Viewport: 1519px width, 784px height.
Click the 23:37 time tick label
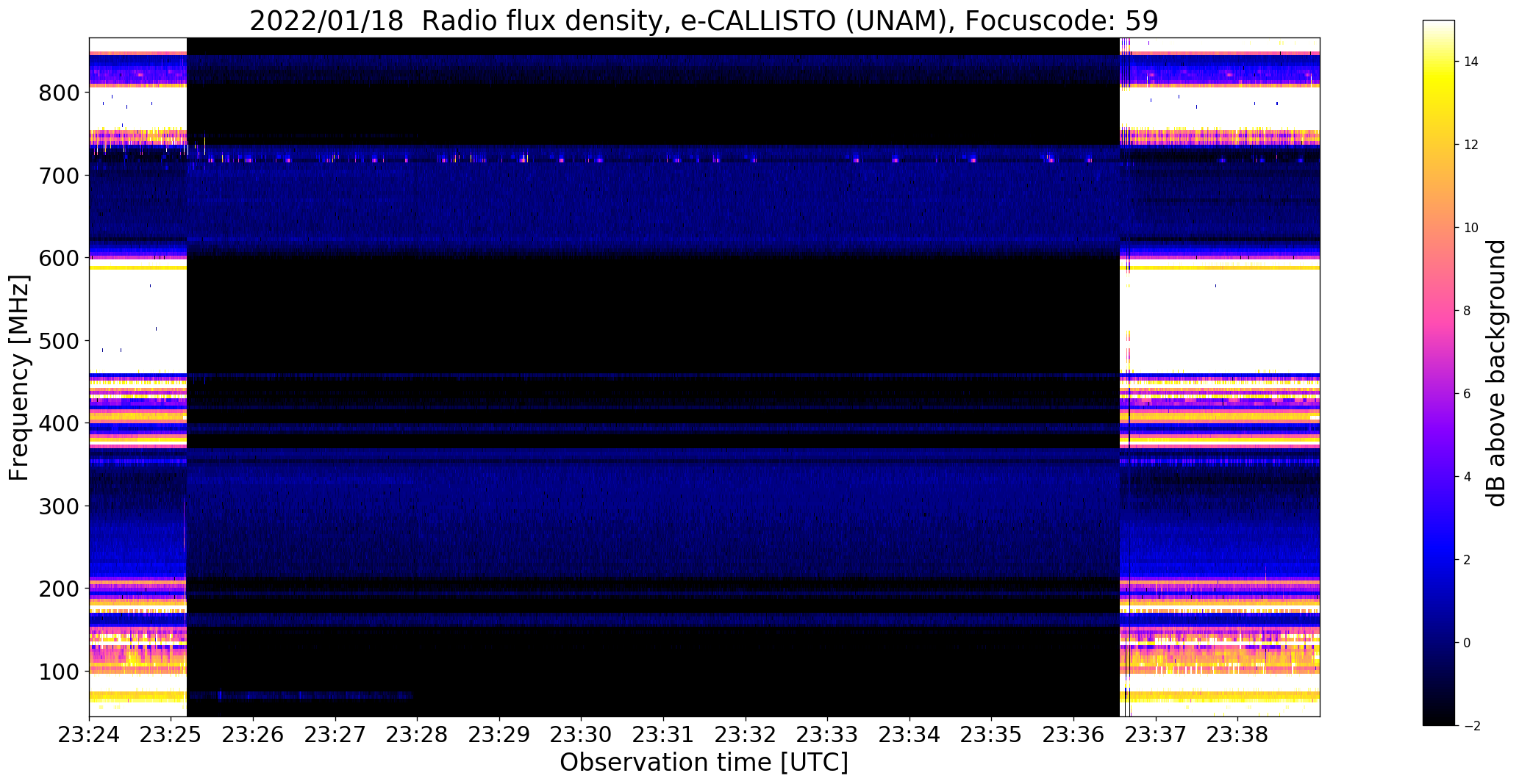tap(1157, 735)
